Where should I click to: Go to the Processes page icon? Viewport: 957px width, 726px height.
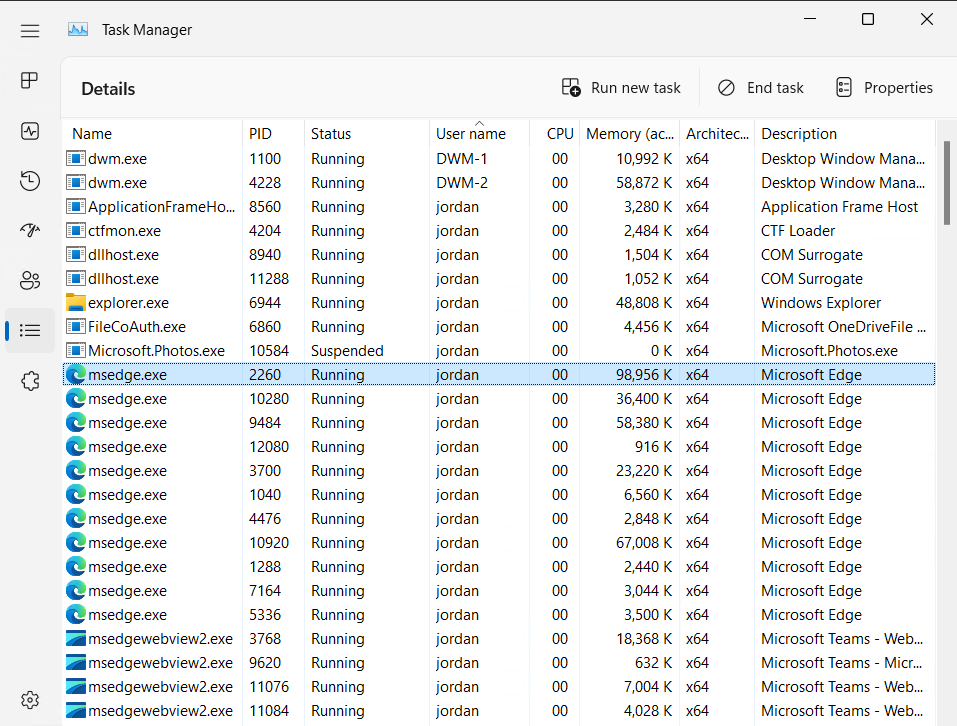[30, 81]
